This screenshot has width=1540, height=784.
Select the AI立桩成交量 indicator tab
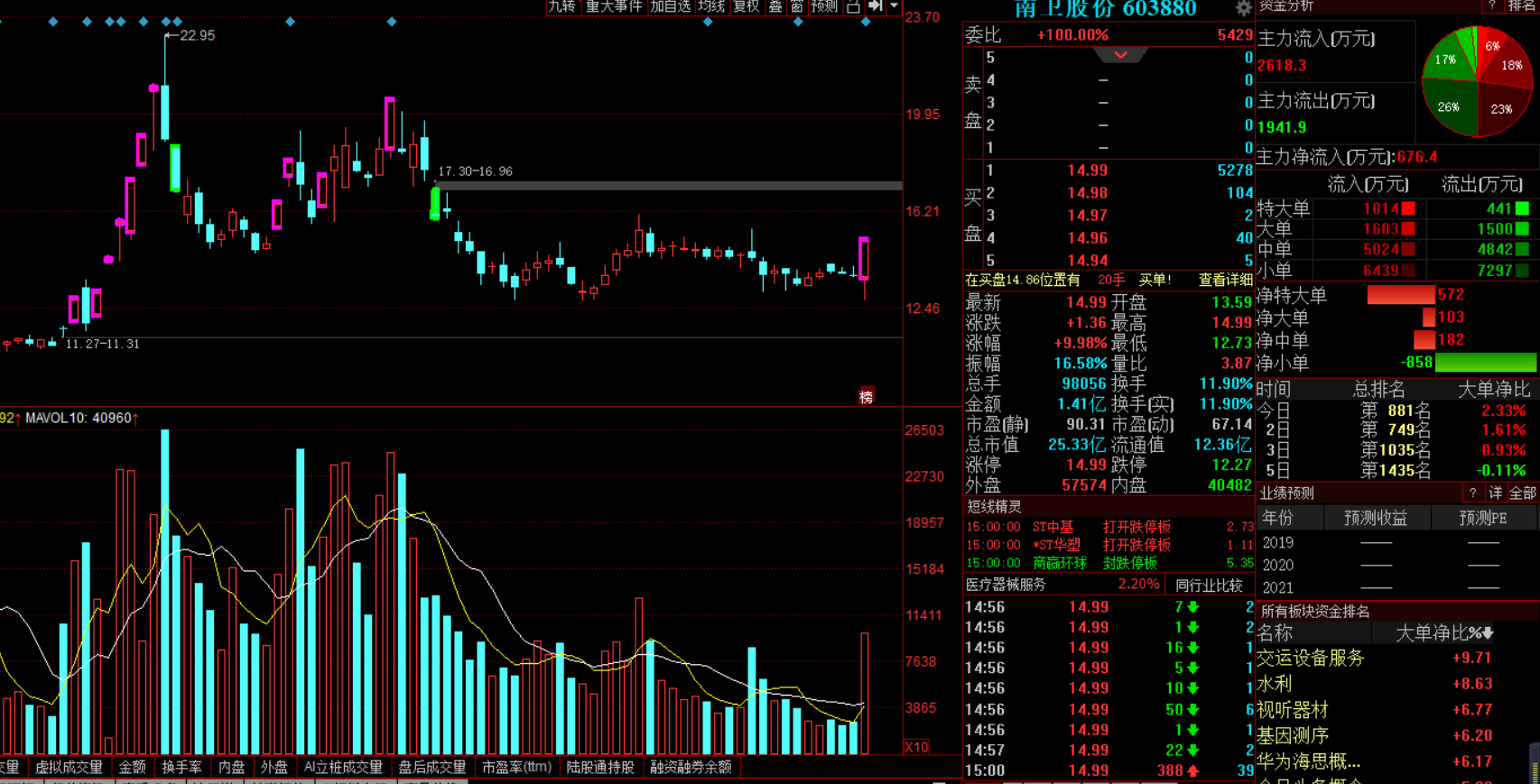(343, 767)
